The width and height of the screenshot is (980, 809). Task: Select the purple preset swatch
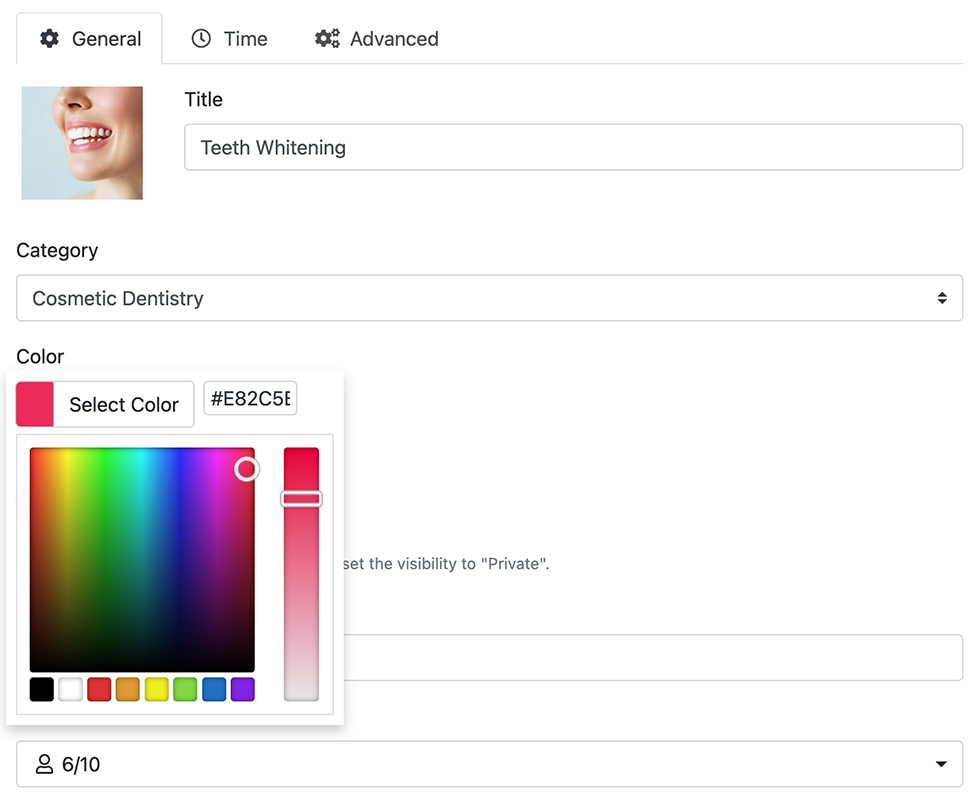(x=242, y=689)
